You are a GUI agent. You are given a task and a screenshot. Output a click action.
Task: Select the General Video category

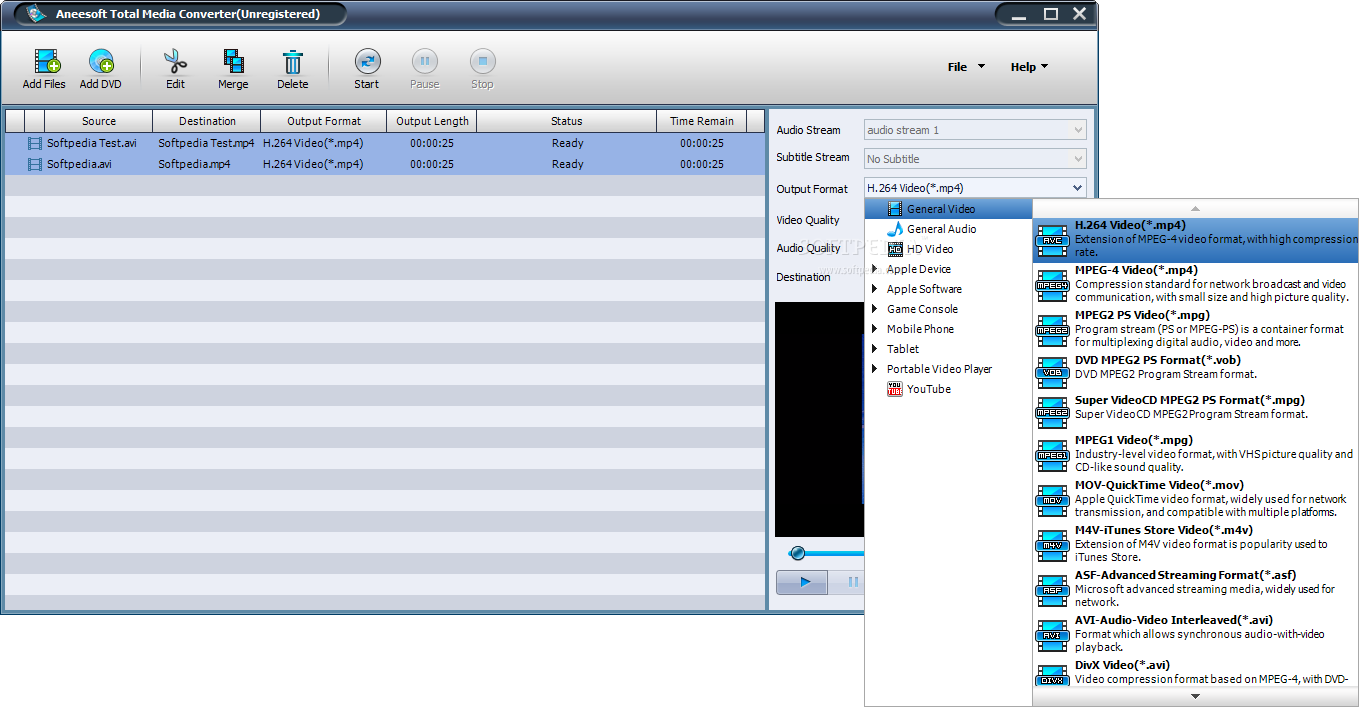[x=949, y=209]
